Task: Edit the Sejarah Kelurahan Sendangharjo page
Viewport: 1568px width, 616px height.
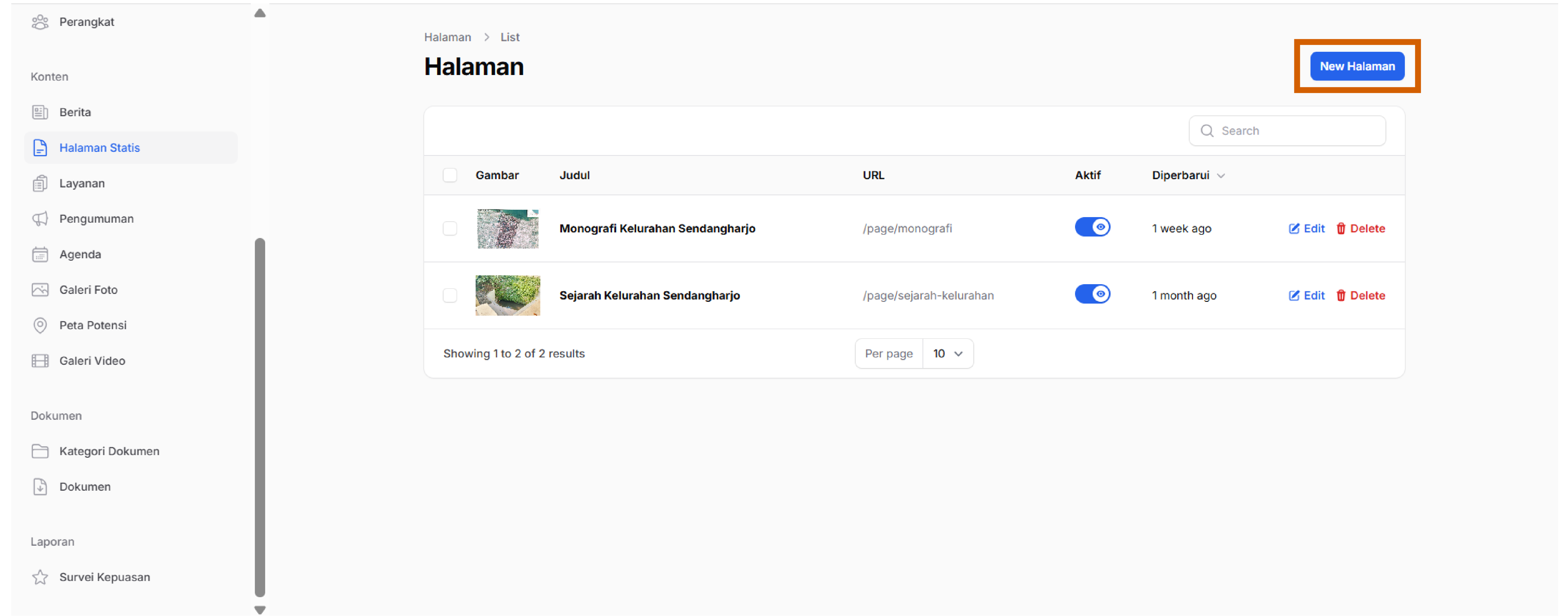Action: point(1306,296)
